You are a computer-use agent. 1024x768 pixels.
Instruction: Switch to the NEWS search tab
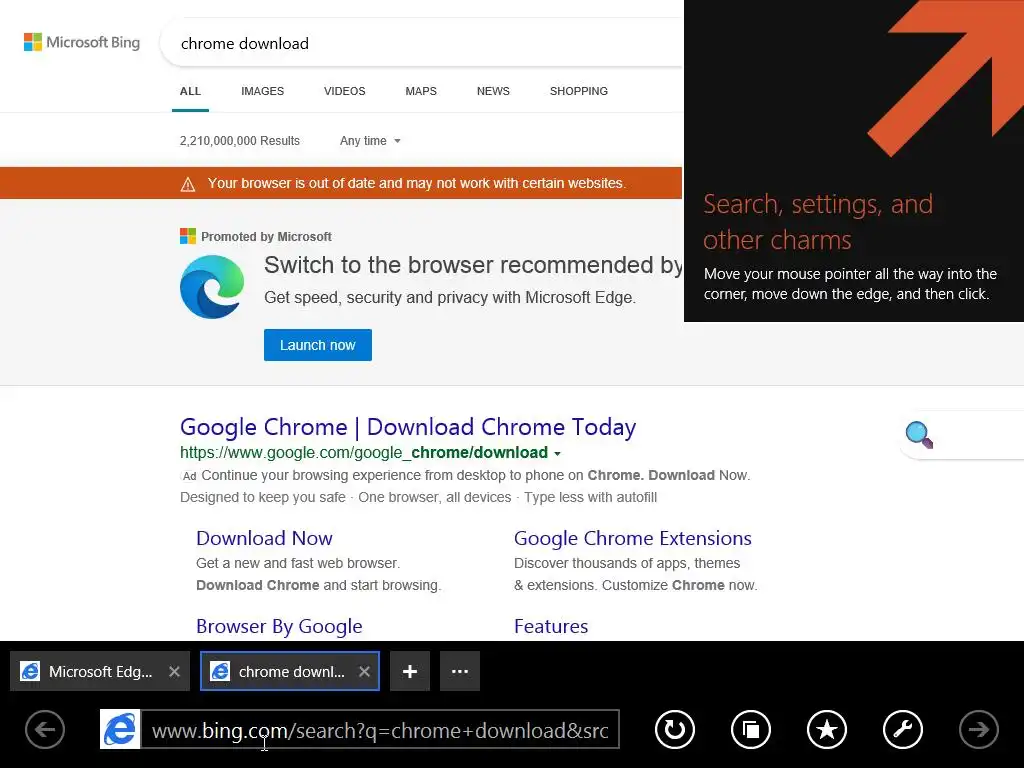[x=493, y=91]
